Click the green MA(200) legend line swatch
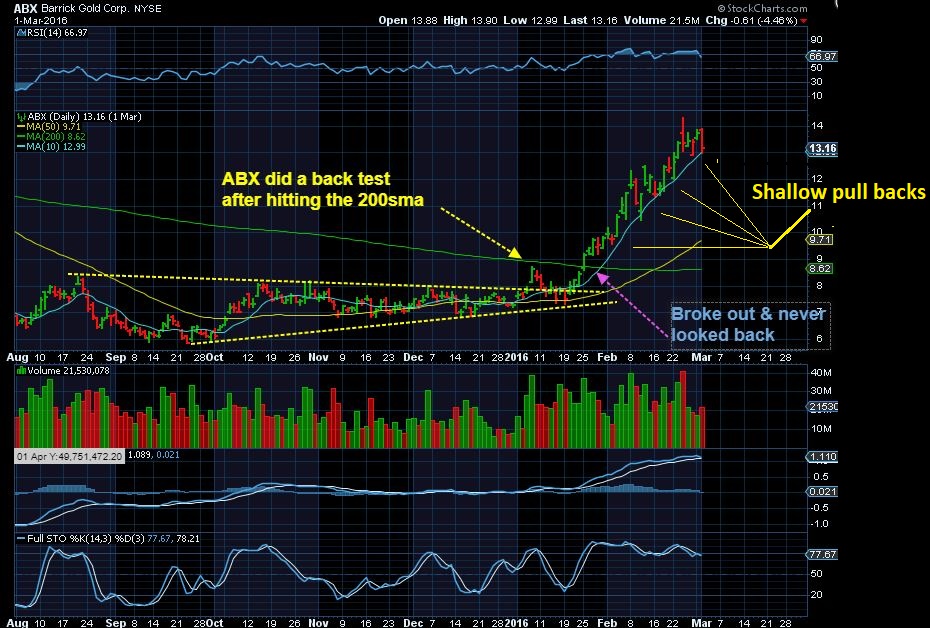This screenshot has width=930, height=628. click(21, 136)
